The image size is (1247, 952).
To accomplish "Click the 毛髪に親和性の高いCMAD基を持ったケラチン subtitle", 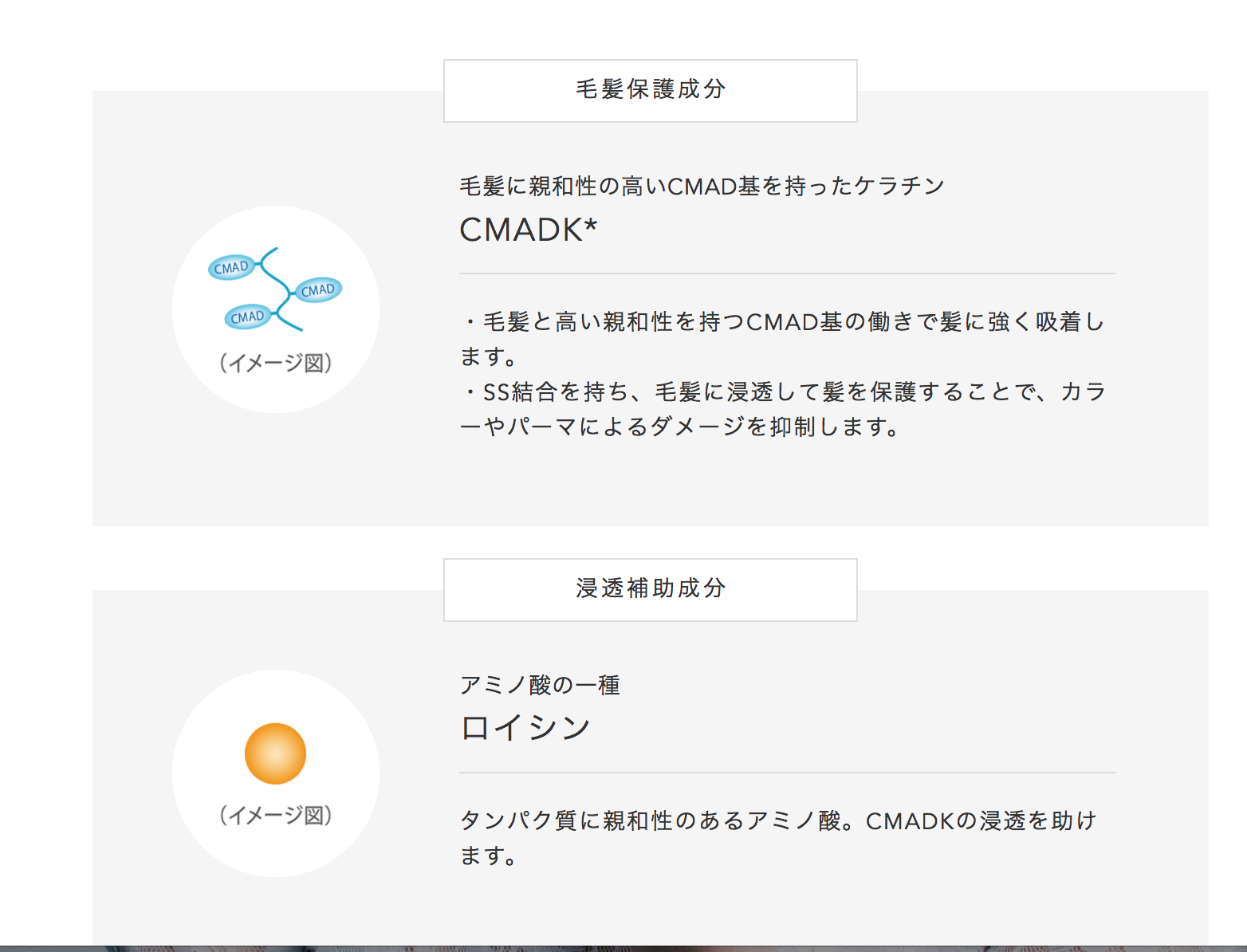I will [x=702, y=186].
